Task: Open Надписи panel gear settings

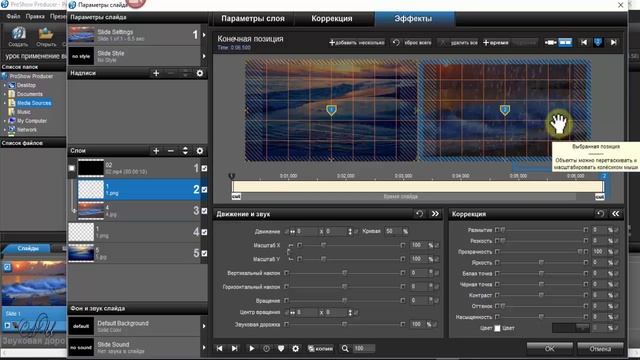Action: (200, 73)
